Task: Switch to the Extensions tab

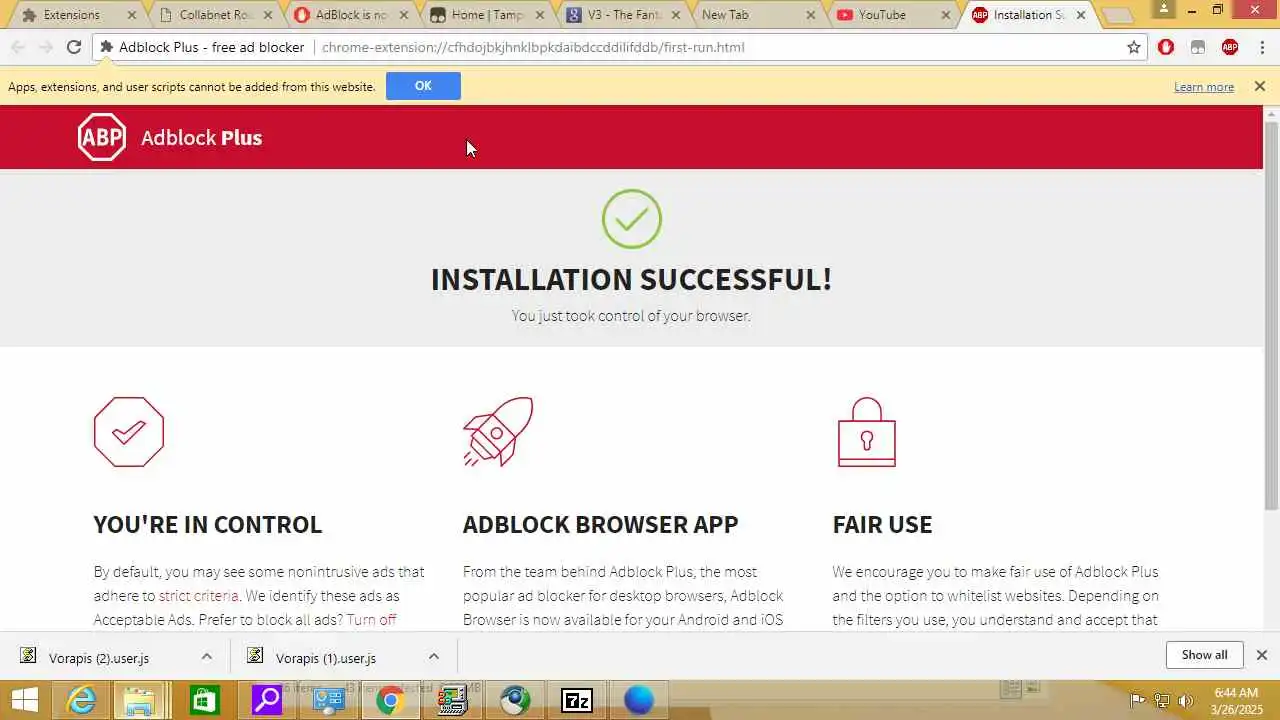Action: click(x=72, y=15)
